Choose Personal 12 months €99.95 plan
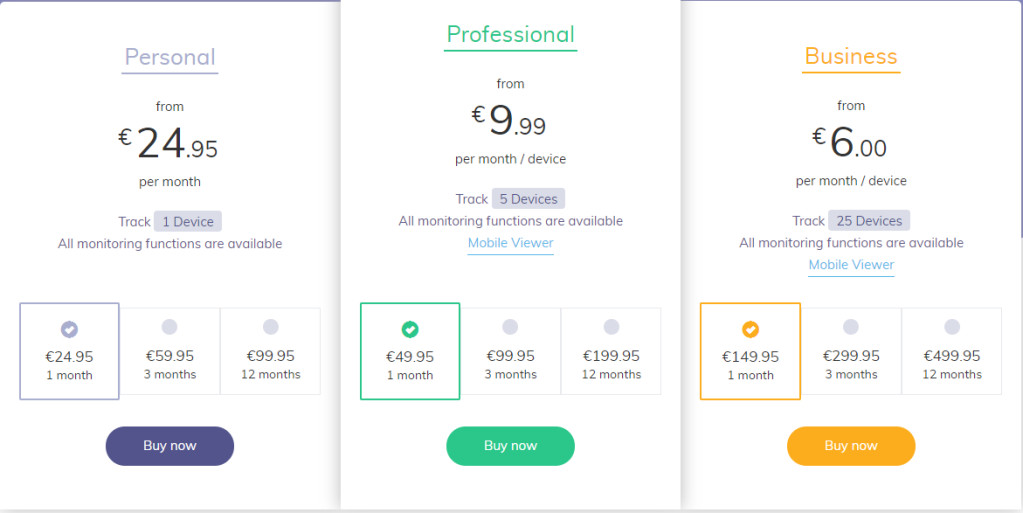1023x513 pixels. [270, 350]
